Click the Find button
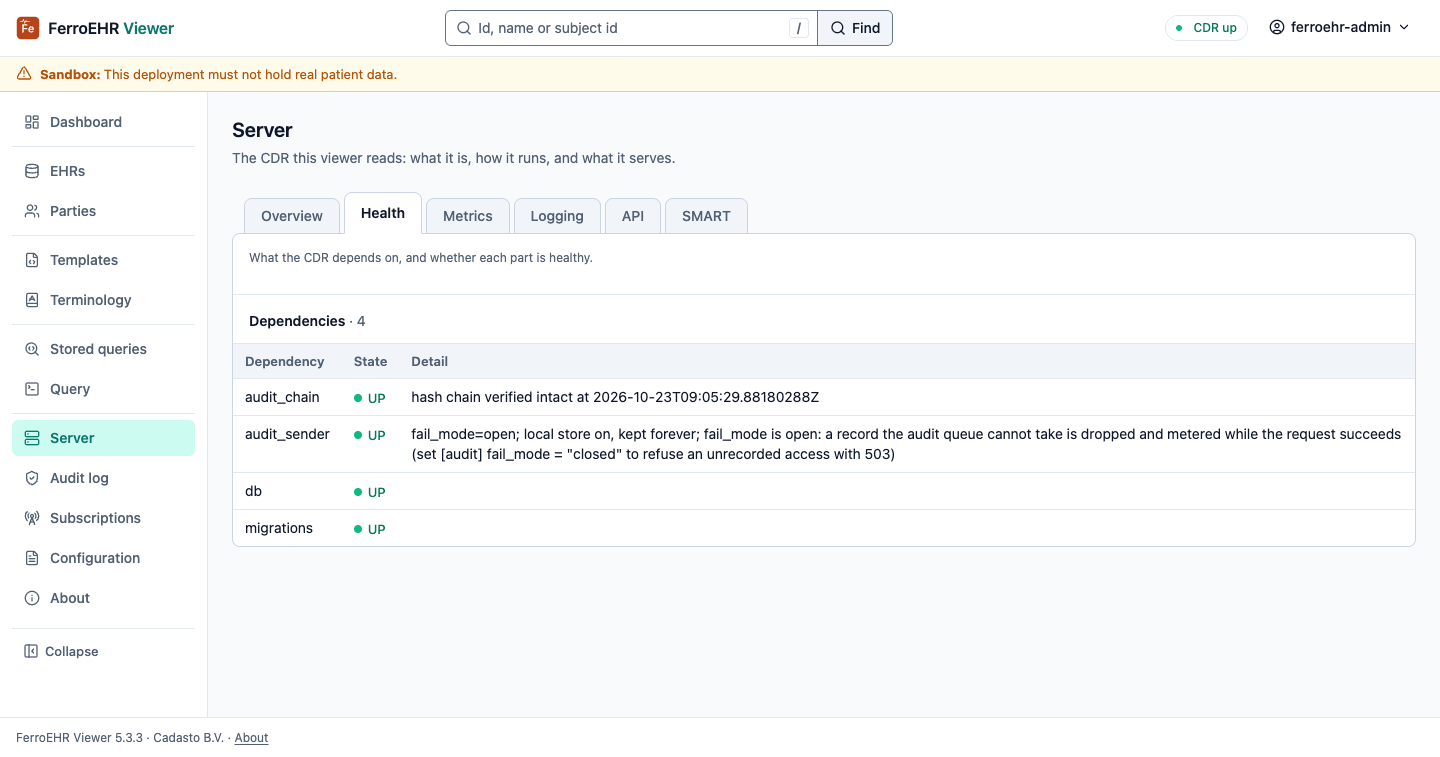 (x=855, y=28)
